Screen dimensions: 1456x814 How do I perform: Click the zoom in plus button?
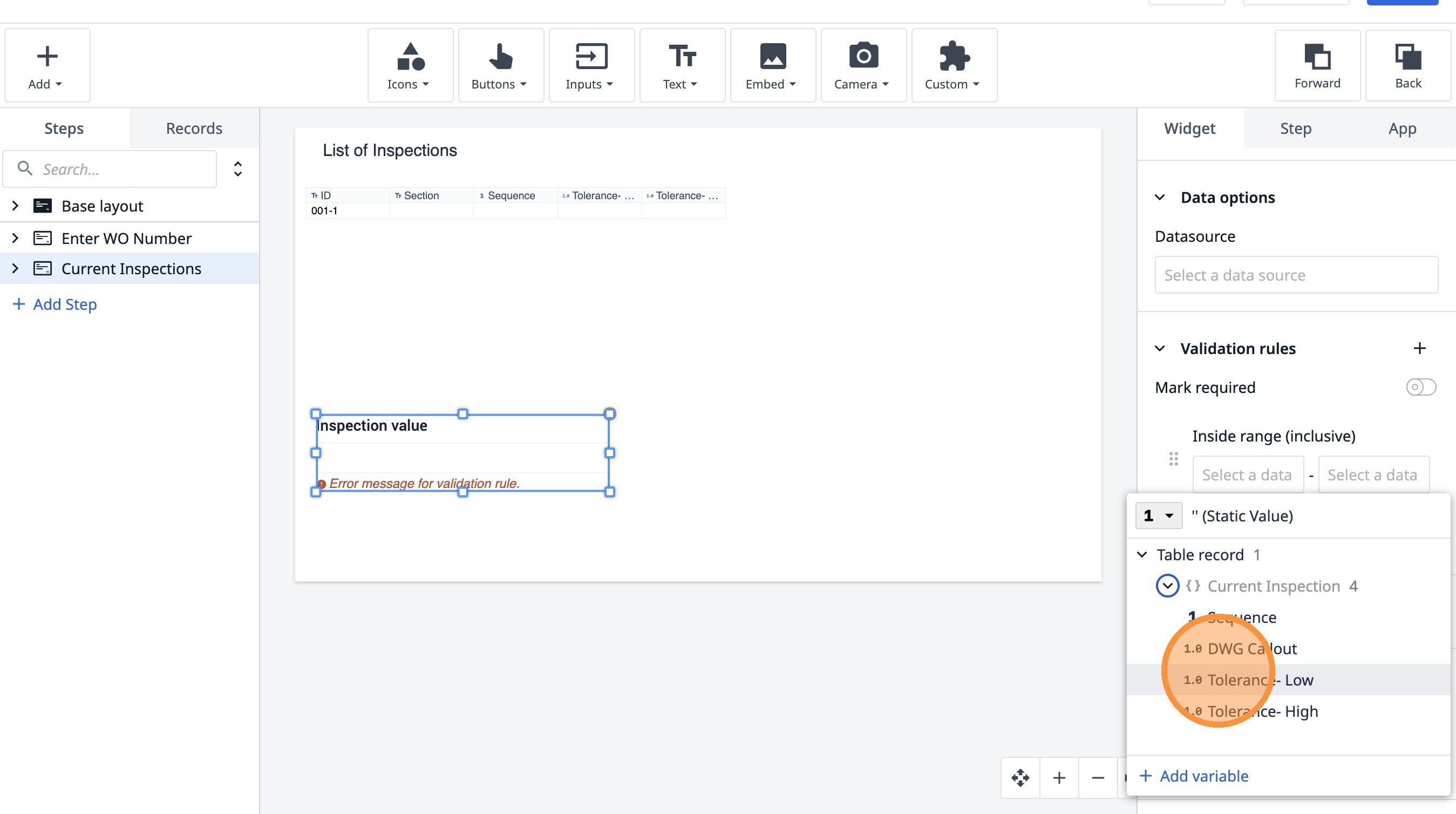[1059, 778]
